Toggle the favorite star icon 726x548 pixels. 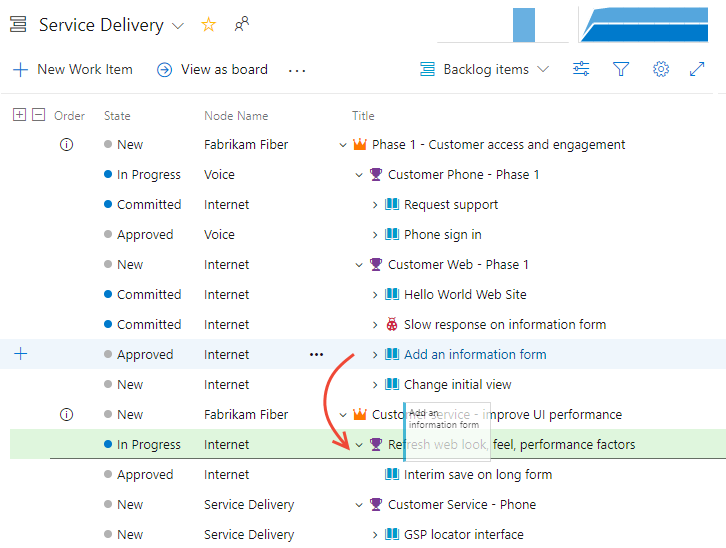pos(209,25)
